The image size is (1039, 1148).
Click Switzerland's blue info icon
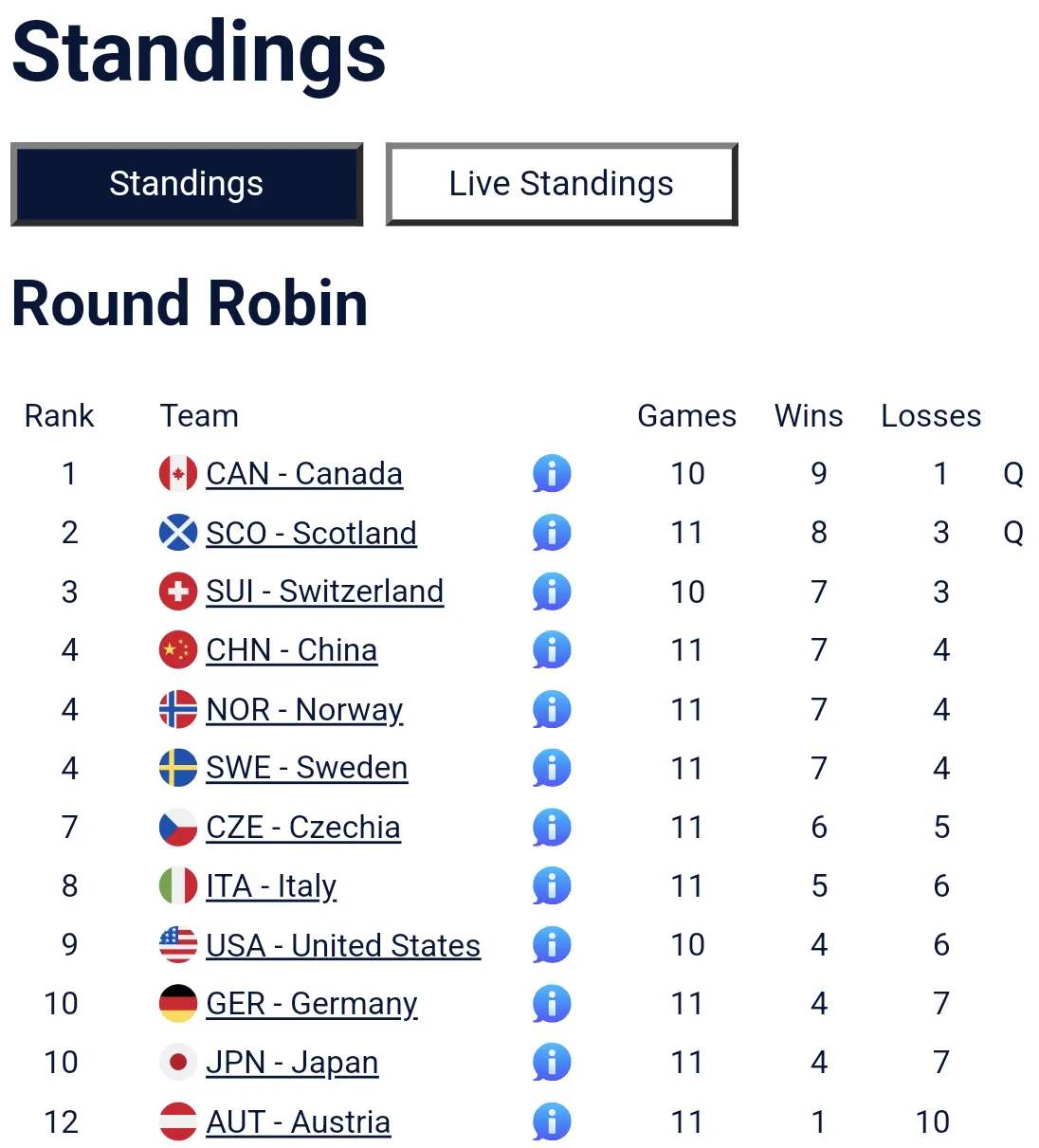click(x=552, y=592)
